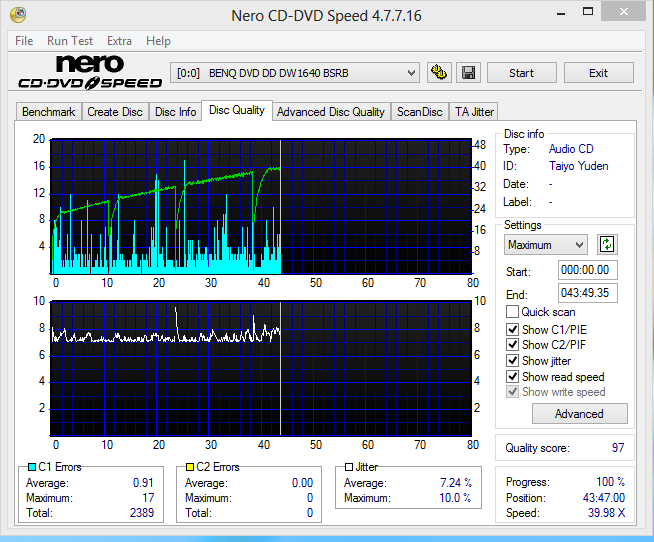Minimize the Nero CD-DVD Speed window

(561, 13)
